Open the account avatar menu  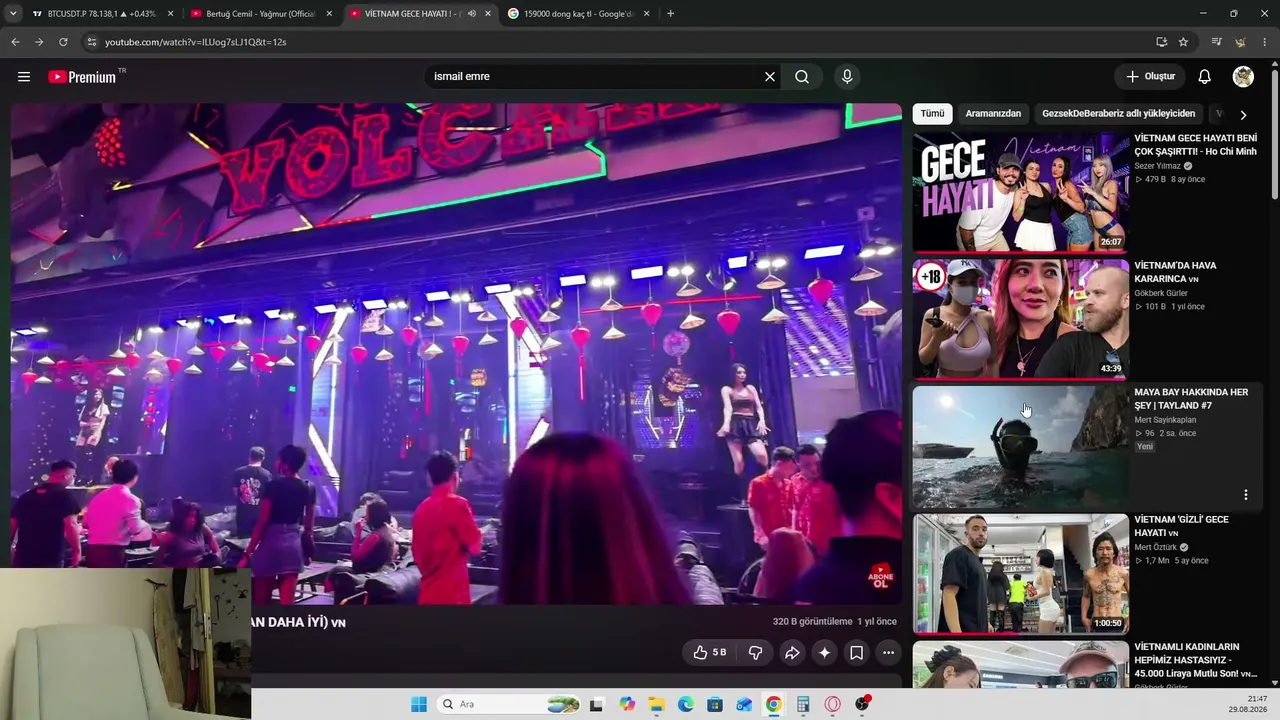click(1243, 77)
